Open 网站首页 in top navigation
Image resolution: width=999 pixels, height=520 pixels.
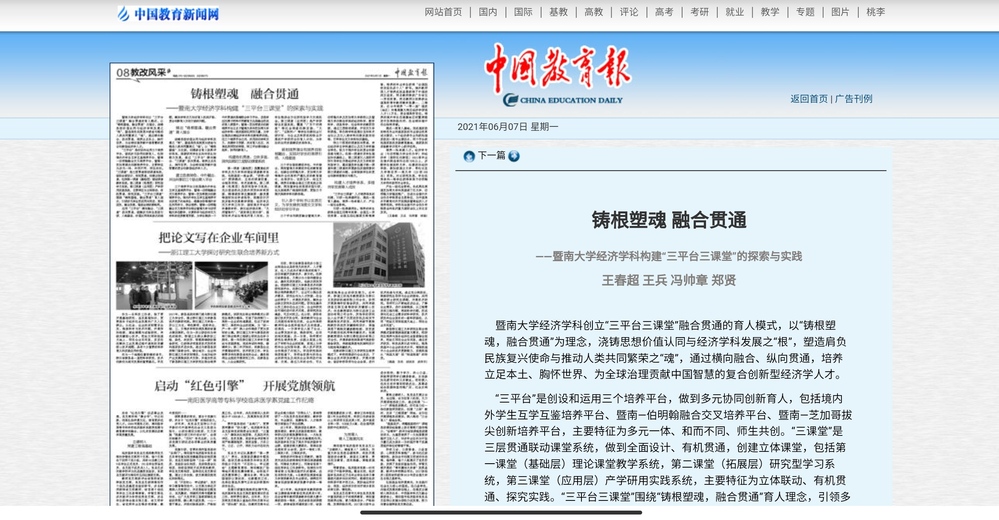[443, 12]
